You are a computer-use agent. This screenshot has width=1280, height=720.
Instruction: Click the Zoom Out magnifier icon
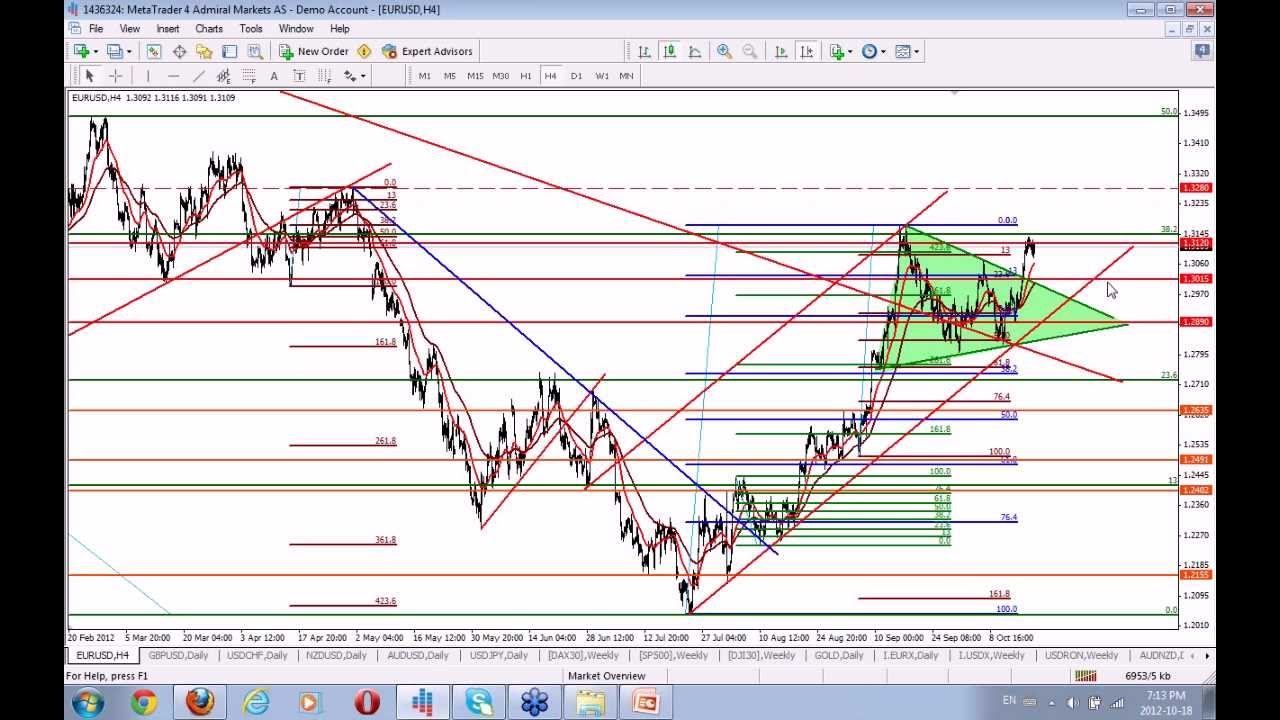749,51
